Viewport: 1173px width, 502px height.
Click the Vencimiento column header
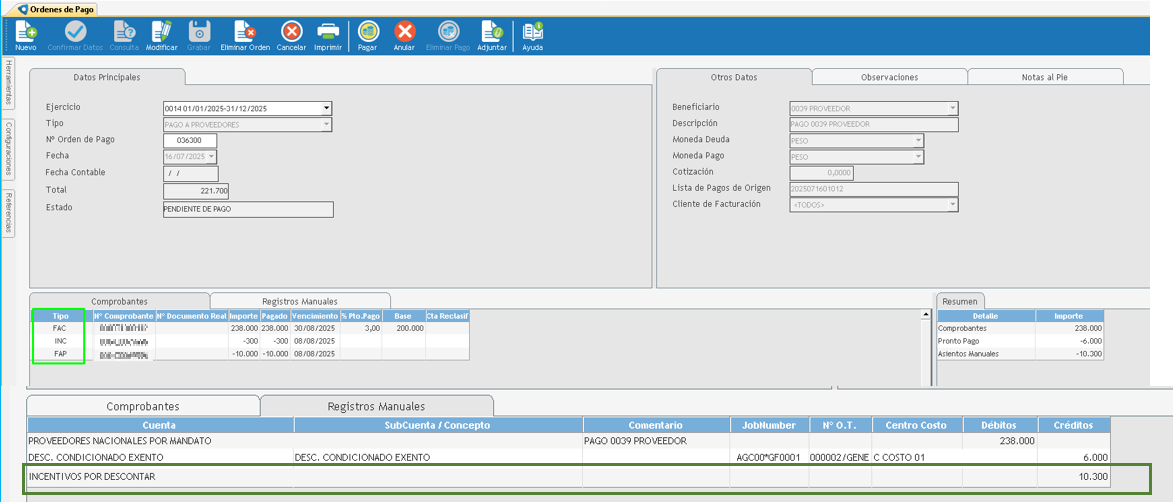pos(314,316)
